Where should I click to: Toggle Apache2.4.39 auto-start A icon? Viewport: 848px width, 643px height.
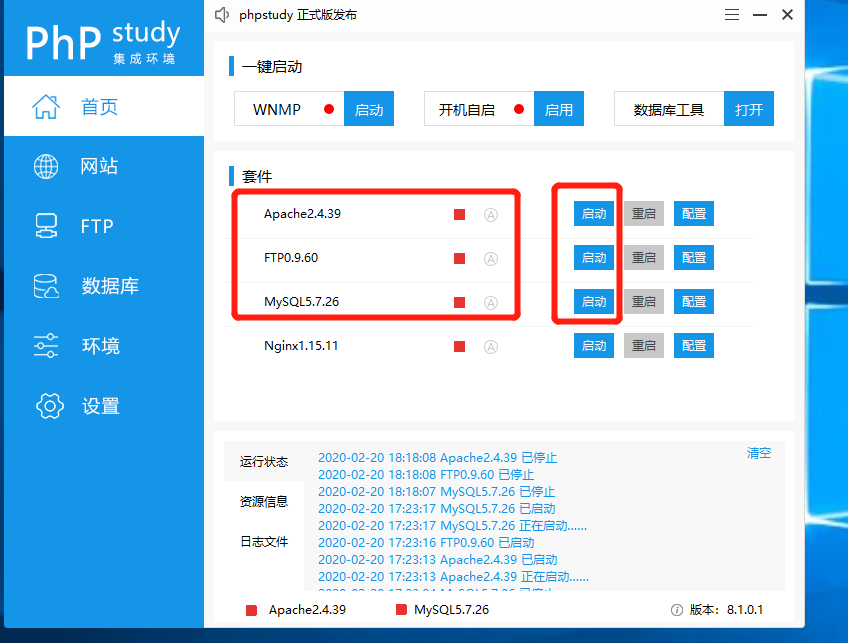pos(491,215)
